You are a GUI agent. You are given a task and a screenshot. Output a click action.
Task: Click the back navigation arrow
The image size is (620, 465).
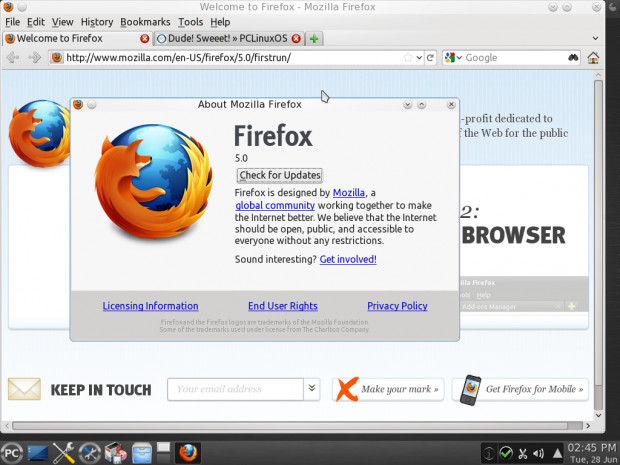13,58
